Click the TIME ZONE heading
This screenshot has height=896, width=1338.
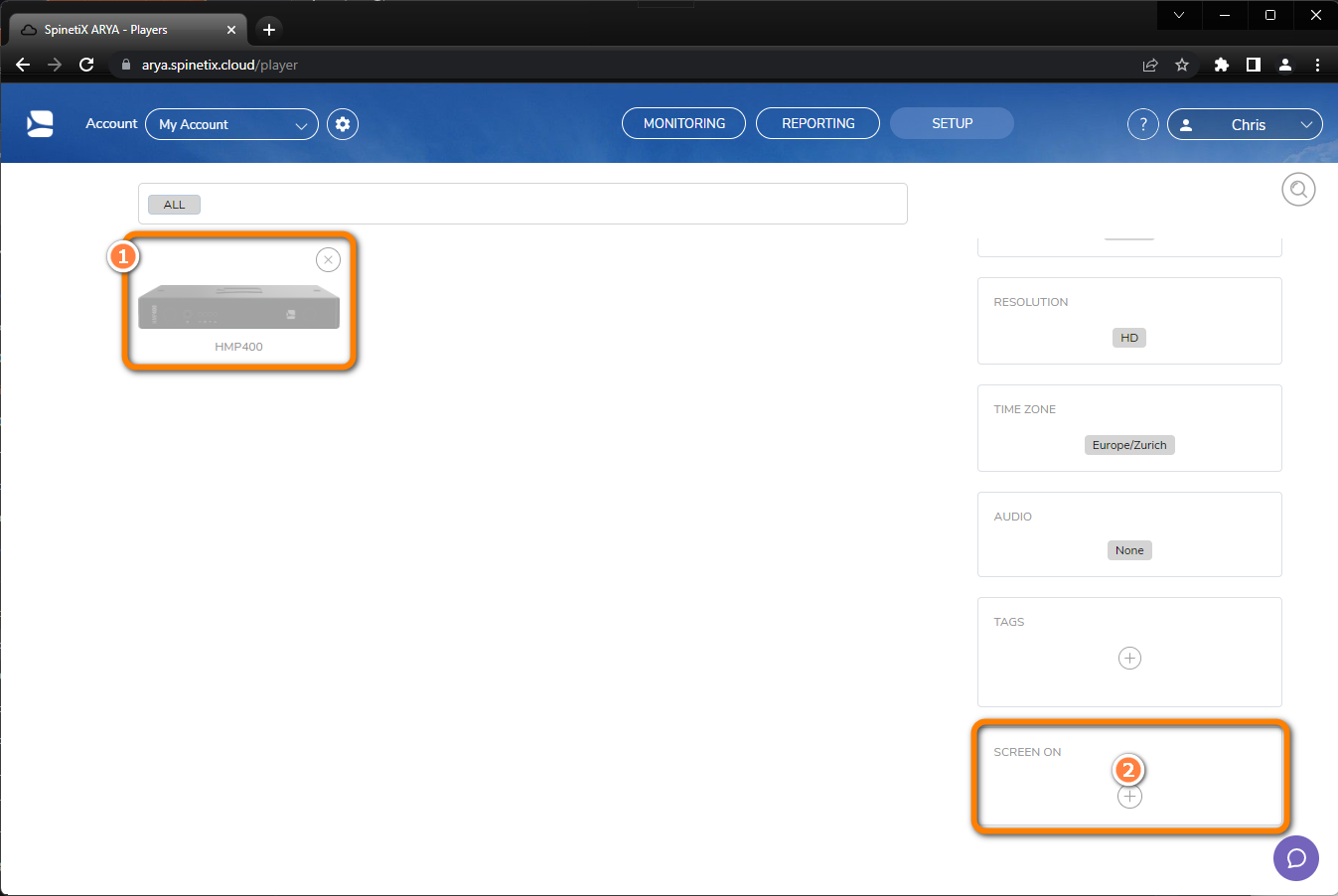(x=1025, y=409)
